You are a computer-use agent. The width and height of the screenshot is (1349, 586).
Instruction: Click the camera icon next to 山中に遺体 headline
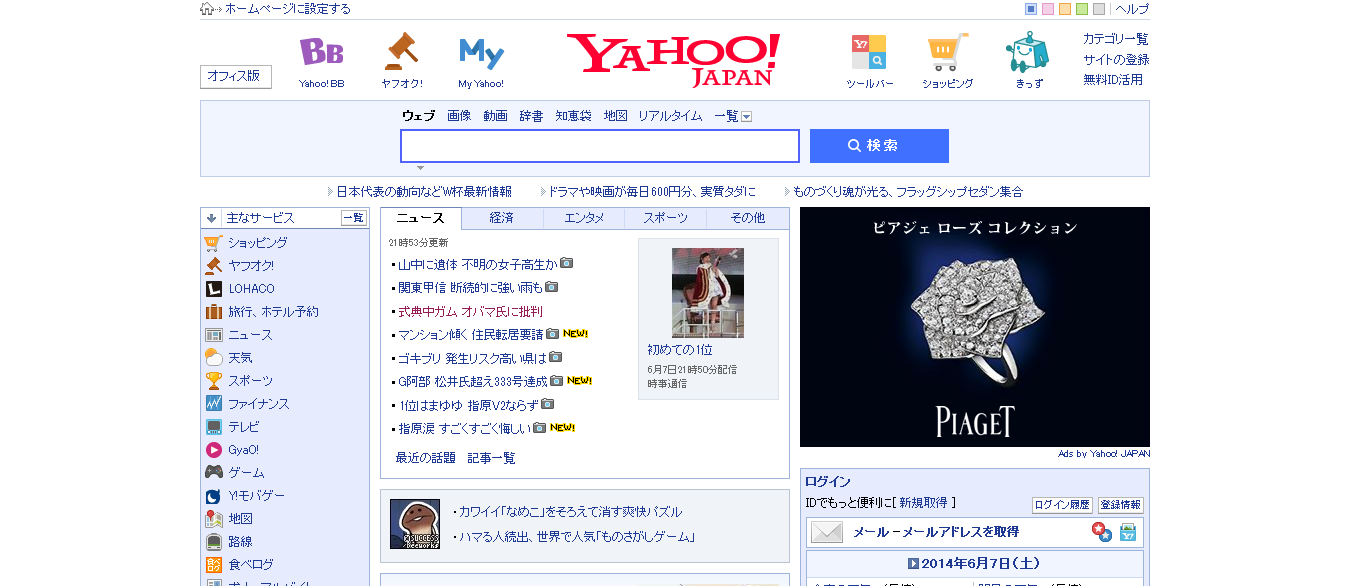coord(567,263)
